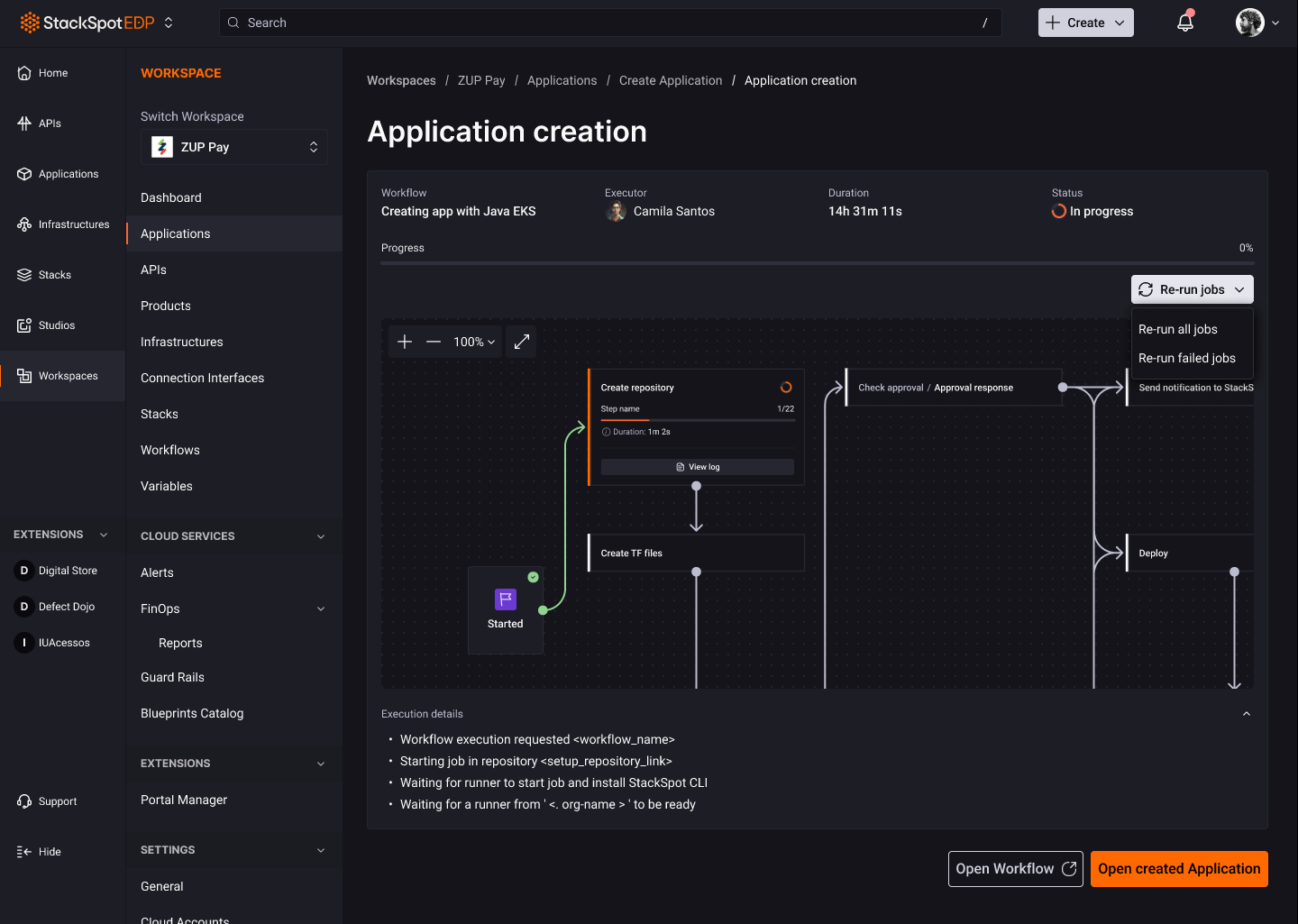Select the APIs icon in the sidebar

[x=24, y=123]
